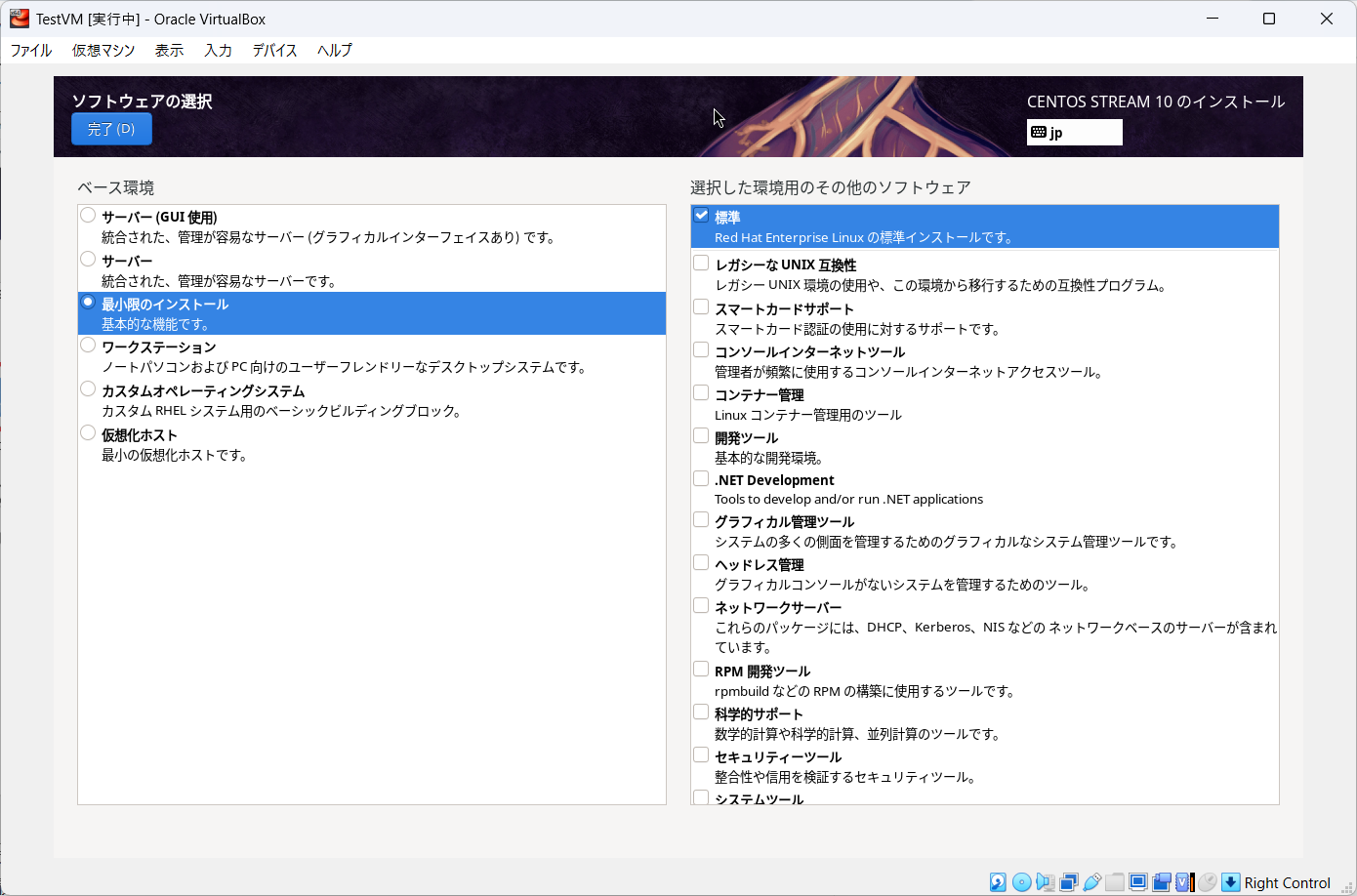1357x896 pixels.
Task: Click the jp keyboard layout indicator
Action: [1074, 133]
